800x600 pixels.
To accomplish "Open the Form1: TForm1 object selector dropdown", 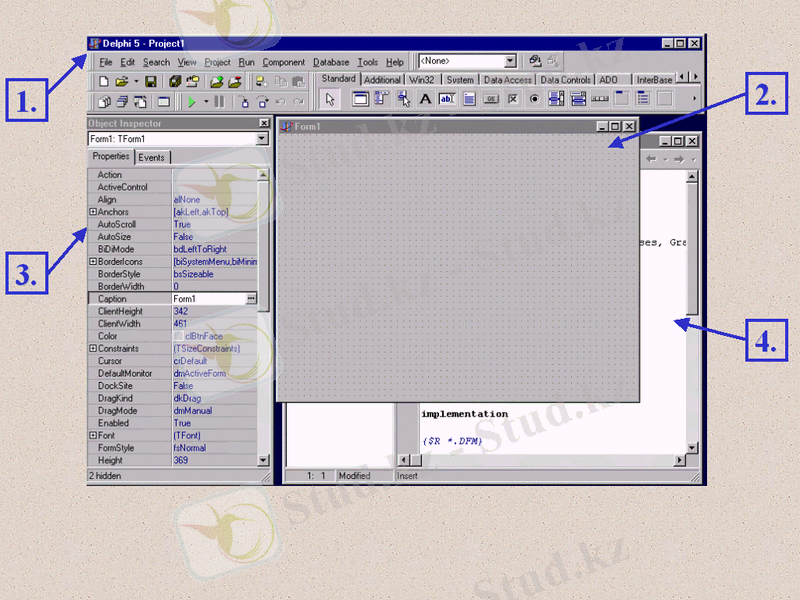I will pos(262,139).
